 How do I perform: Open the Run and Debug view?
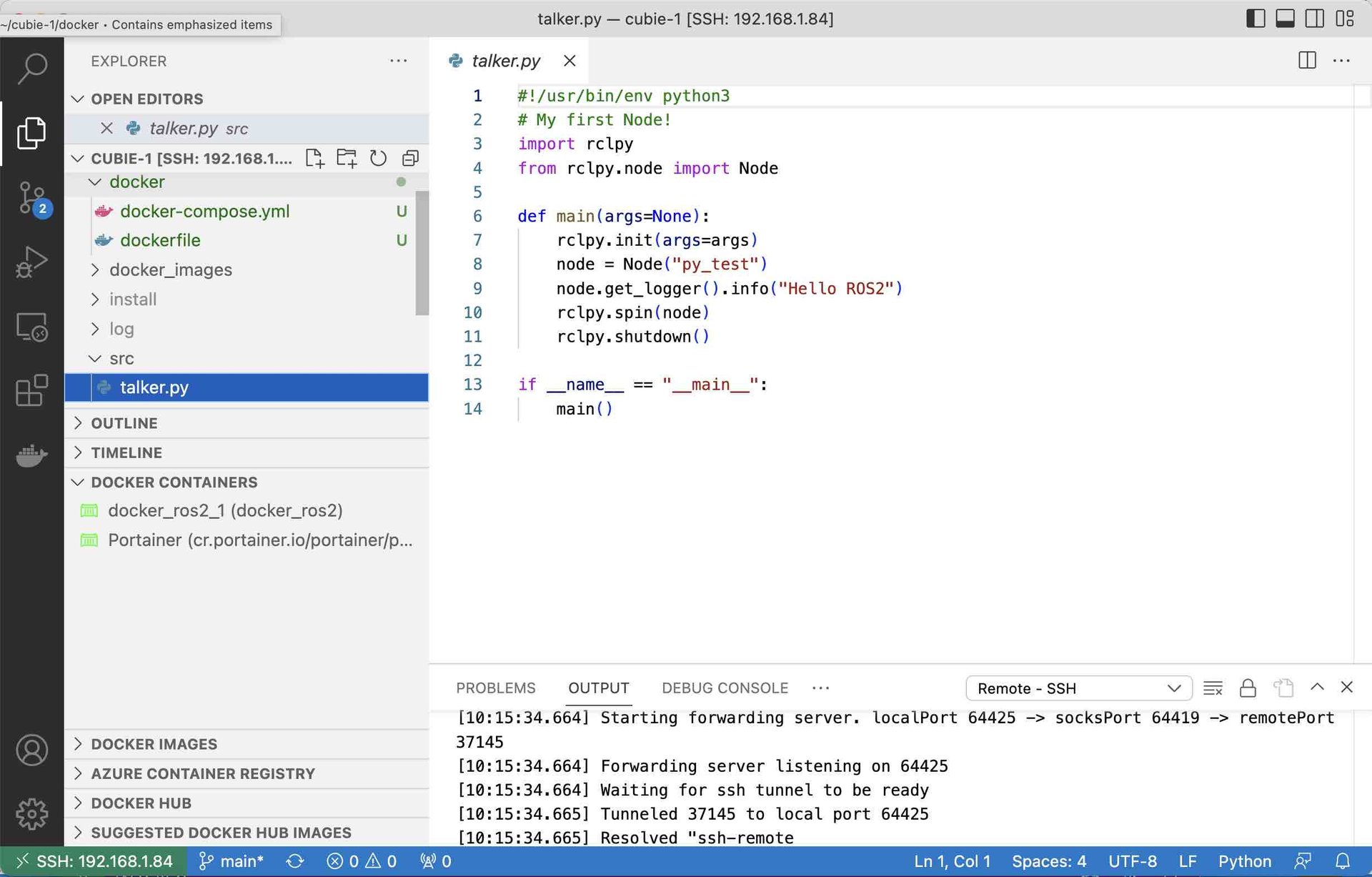coord(32,262)
